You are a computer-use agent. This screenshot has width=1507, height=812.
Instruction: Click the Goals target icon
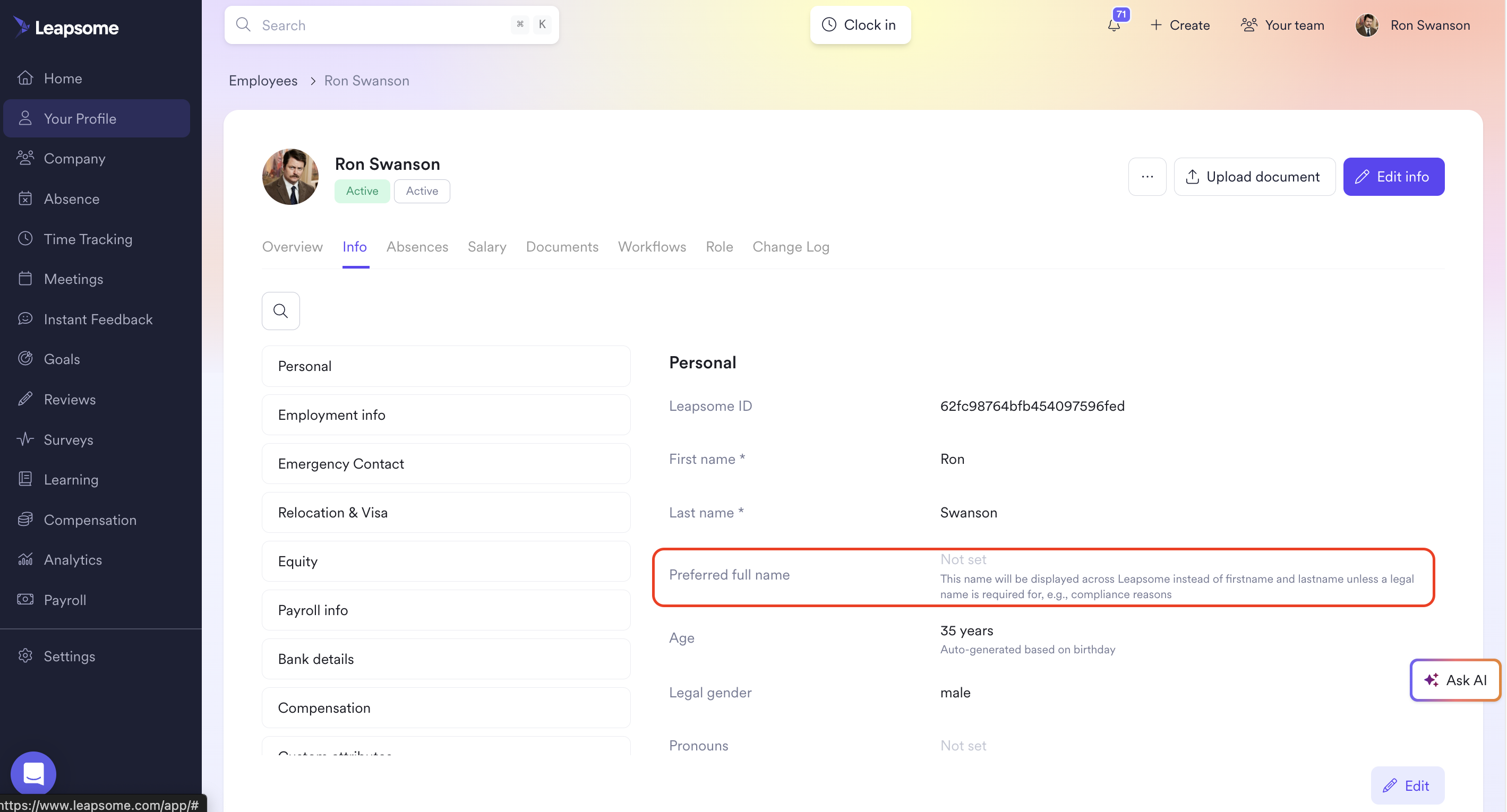point(25,358)
